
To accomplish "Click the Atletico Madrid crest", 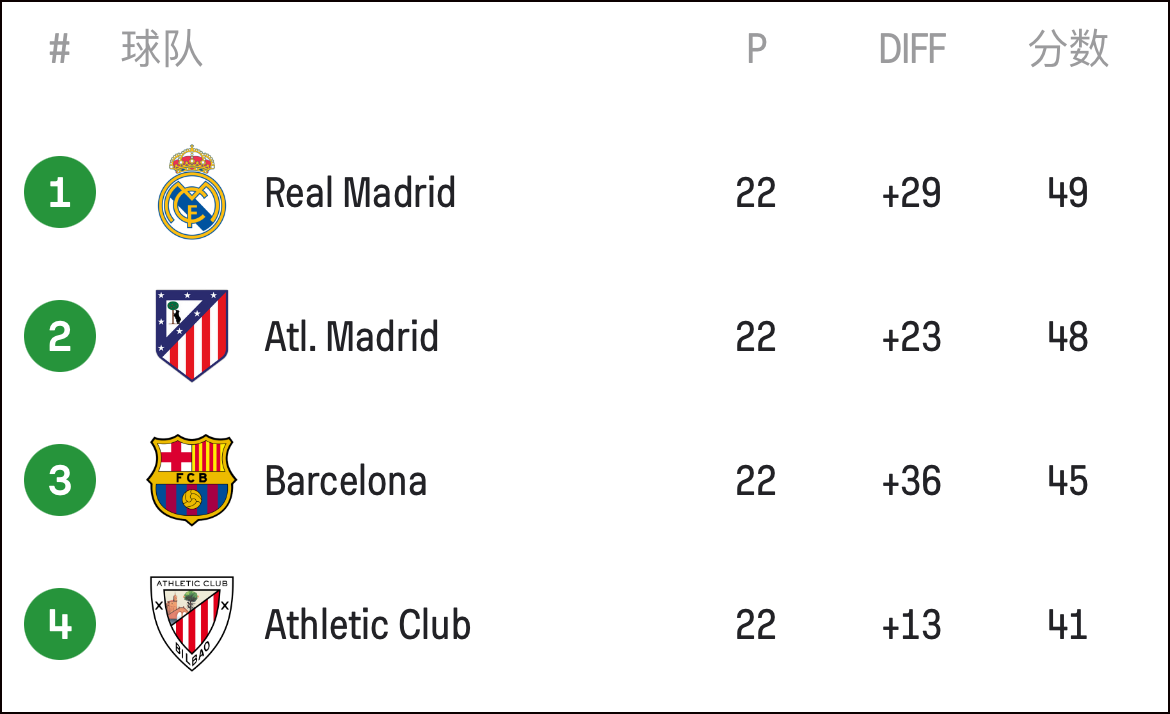I will pos(192,336).
